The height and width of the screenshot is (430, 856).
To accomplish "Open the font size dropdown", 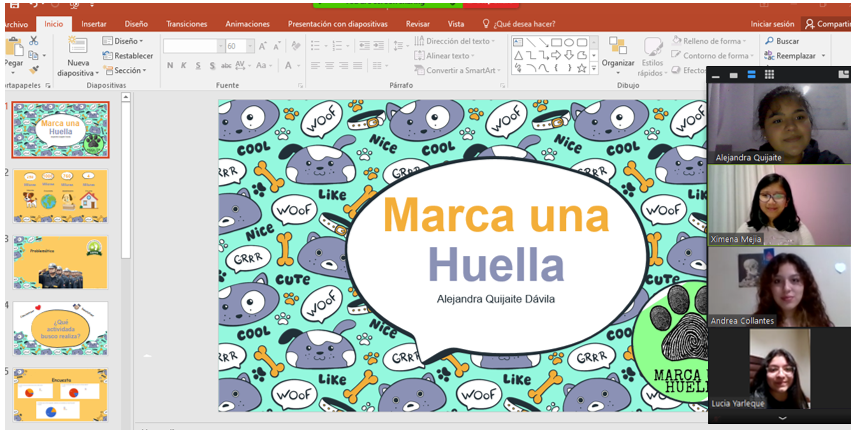I will [247, 46].
